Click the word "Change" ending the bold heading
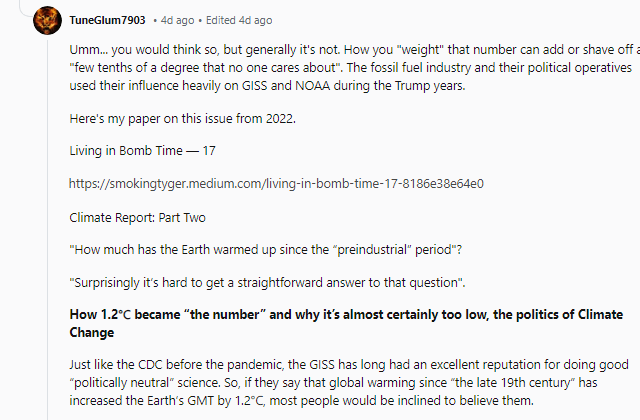Image resolution: width=640 pixels, height=420 pixels. click(92, 333)
